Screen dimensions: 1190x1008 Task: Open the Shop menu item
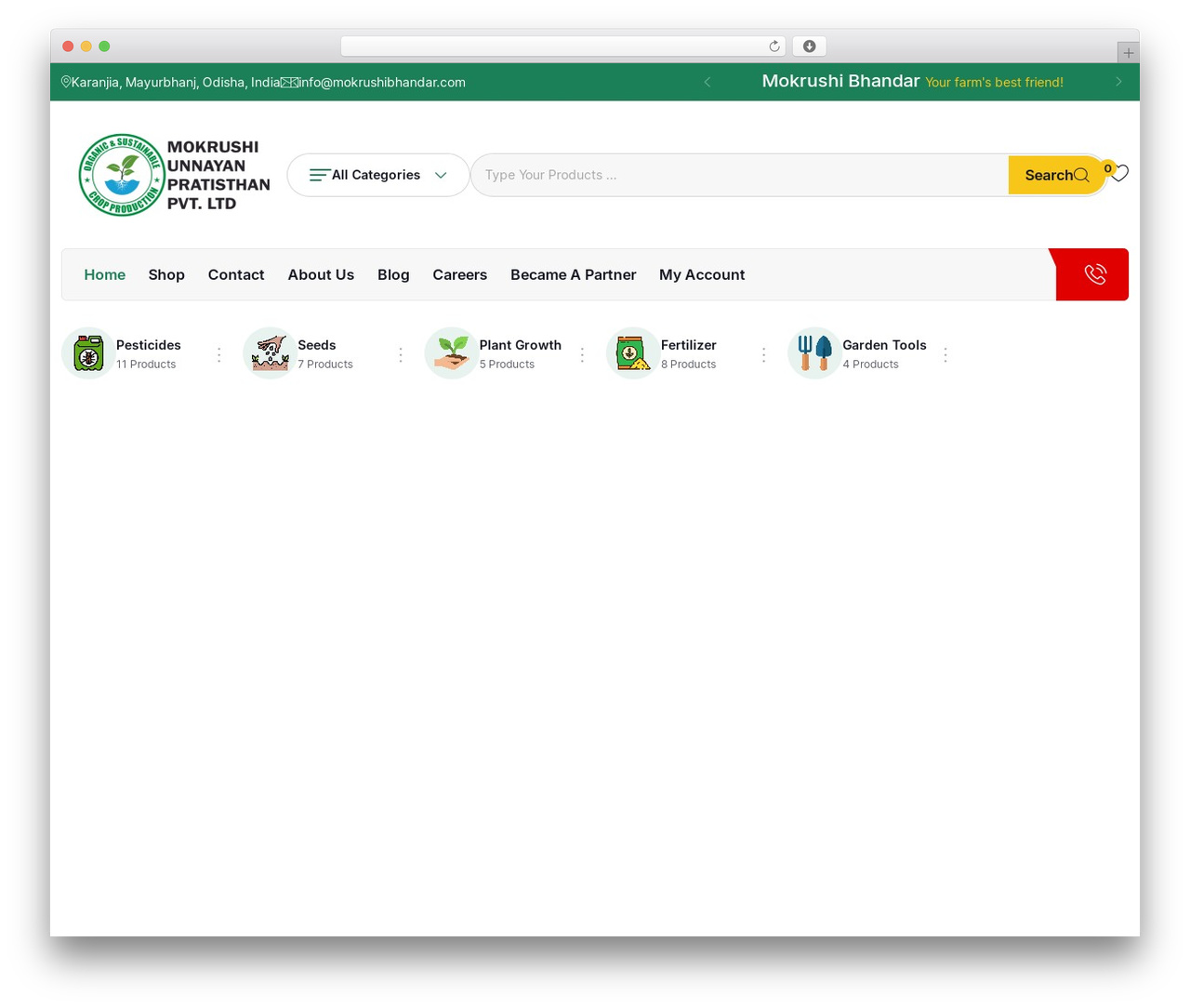166,274
